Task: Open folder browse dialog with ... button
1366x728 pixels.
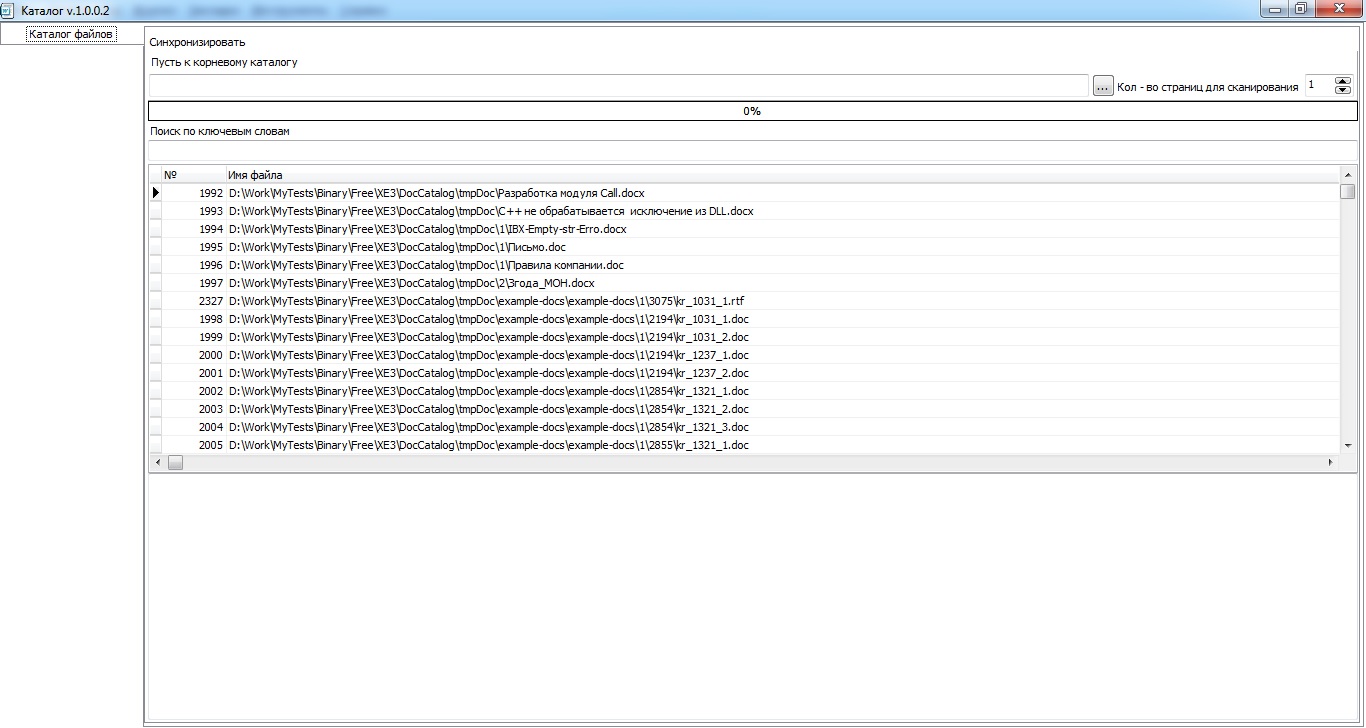Action: pos(1103,86)
